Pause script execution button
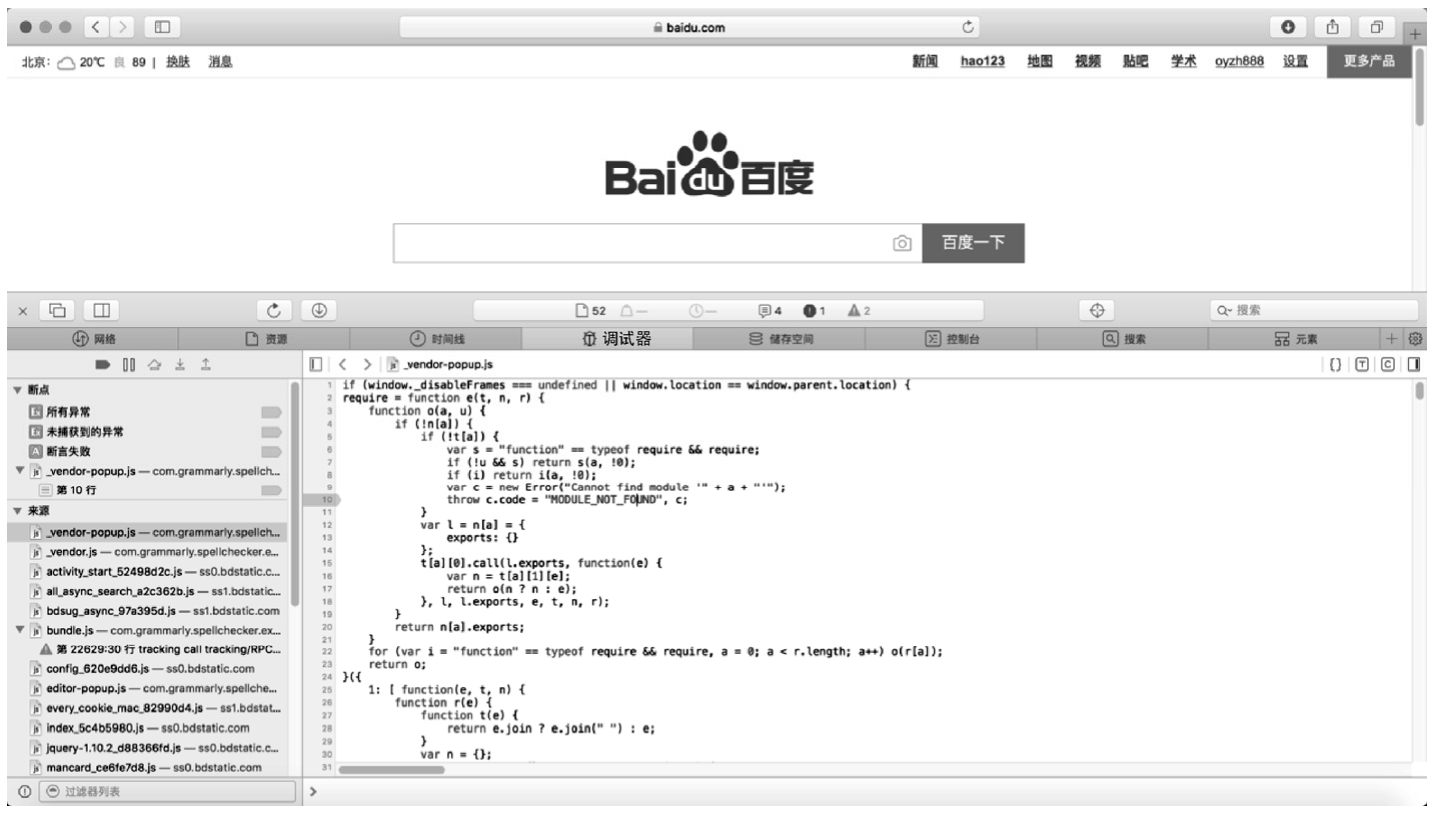 (129, 366)
